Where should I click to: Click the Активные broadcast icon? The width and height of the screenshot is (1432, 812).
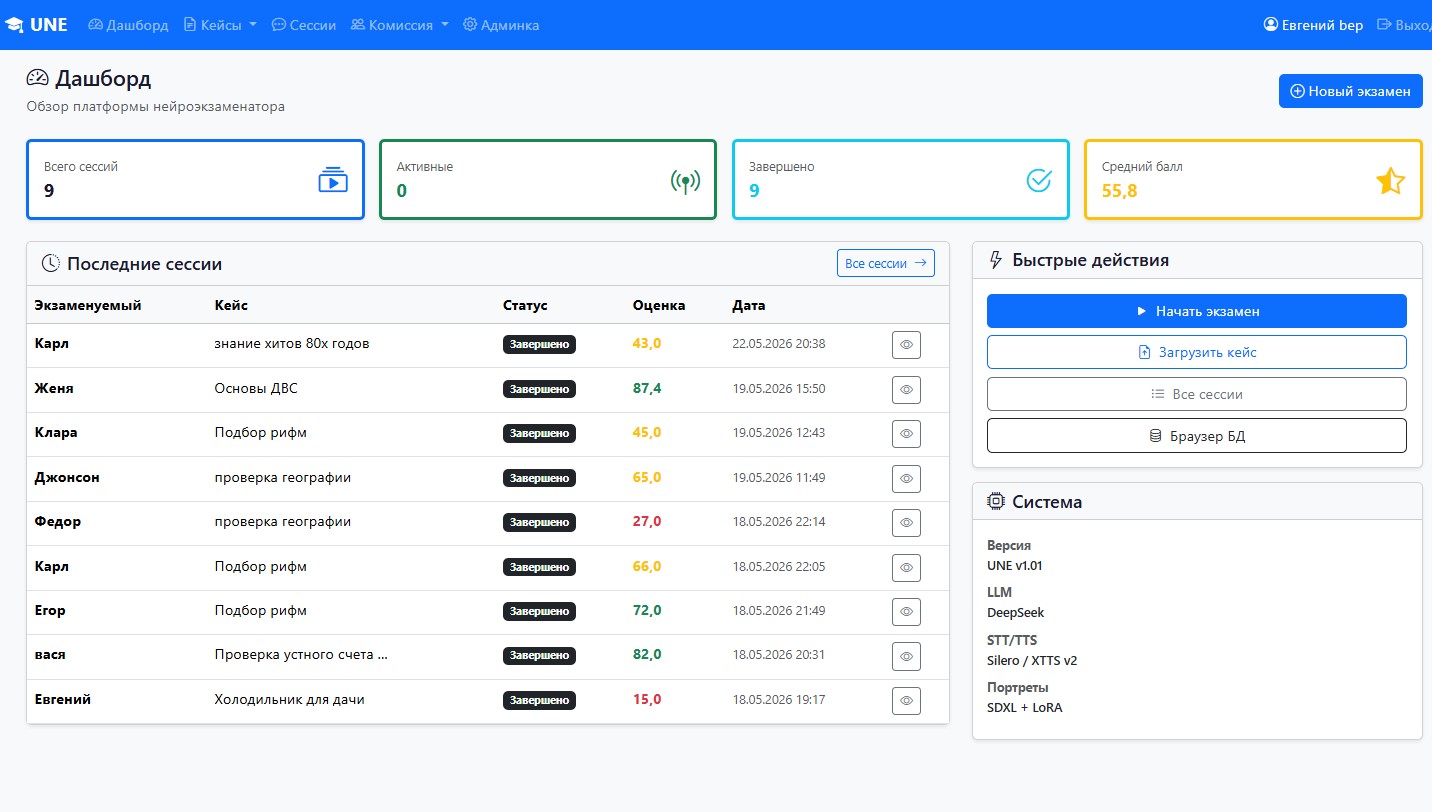coord(685,180)
